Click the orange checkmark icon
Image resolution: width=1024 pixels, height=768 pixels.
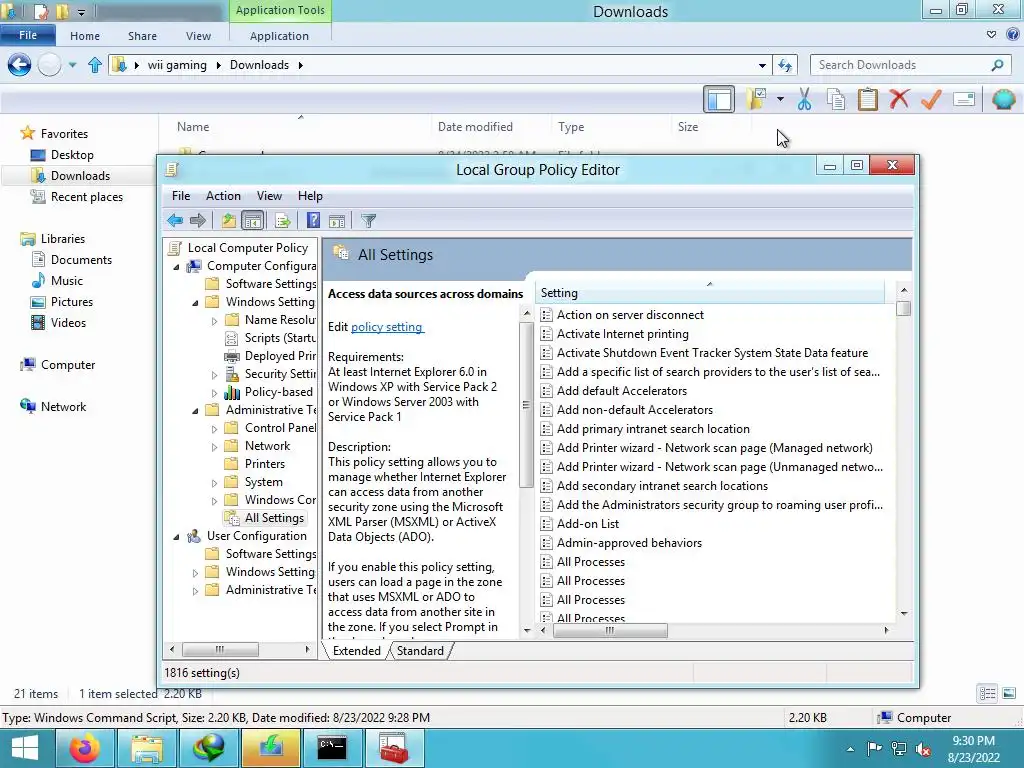[x=931, y=99]
